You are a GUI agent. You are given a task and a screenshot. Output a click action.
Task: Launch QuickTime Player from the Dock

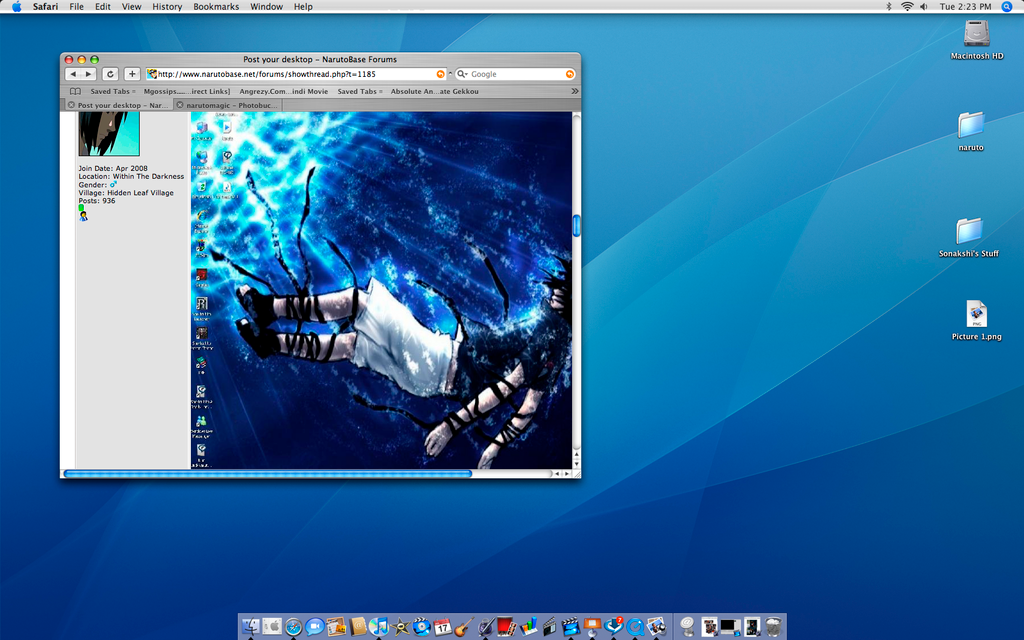point(635,627)
